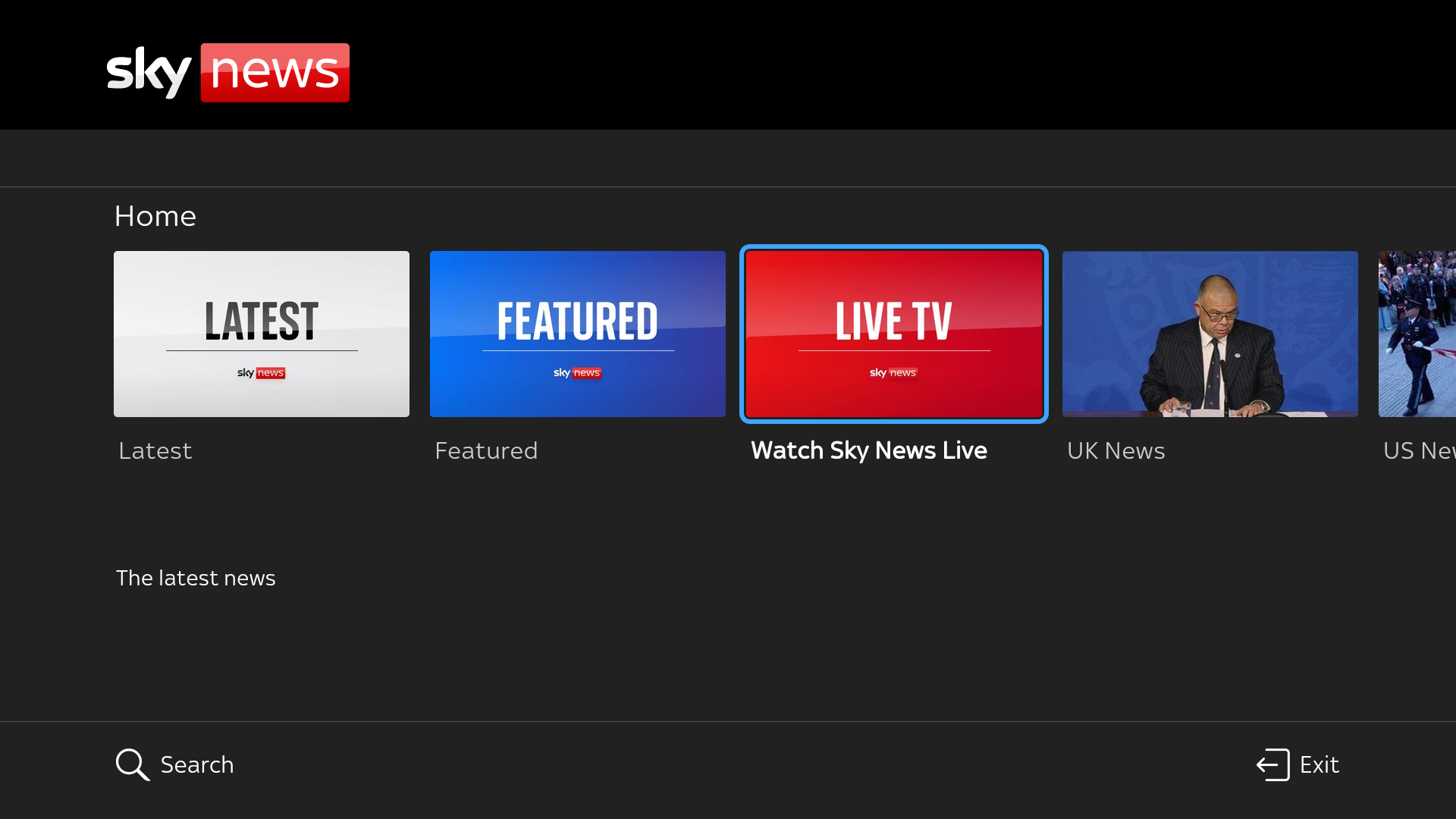Click the Home section heading
The width and height of the screenshot is (1456, 819).
tap(155, 216)
